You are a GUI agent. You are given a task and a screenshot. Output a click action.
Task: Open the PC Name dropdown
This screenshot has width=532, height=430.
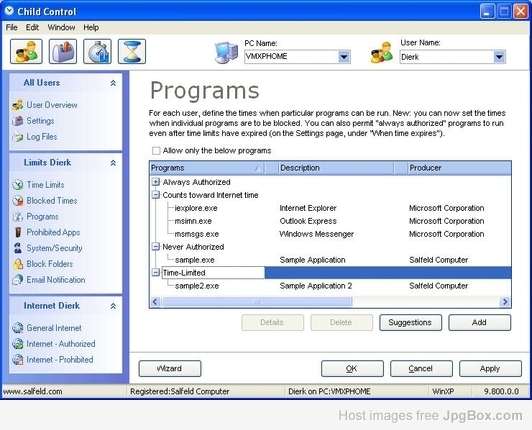344,56
